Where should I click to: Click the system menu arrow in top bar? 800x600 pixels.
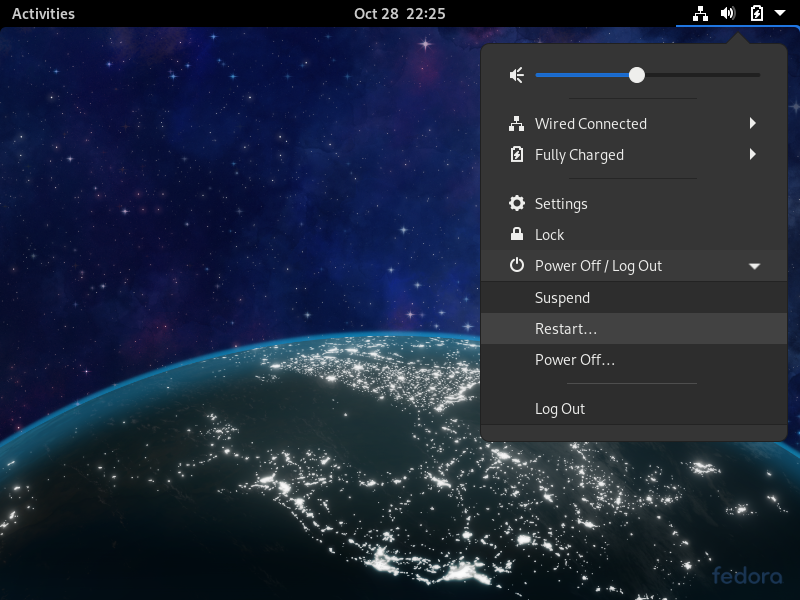[x=780, y=13]
